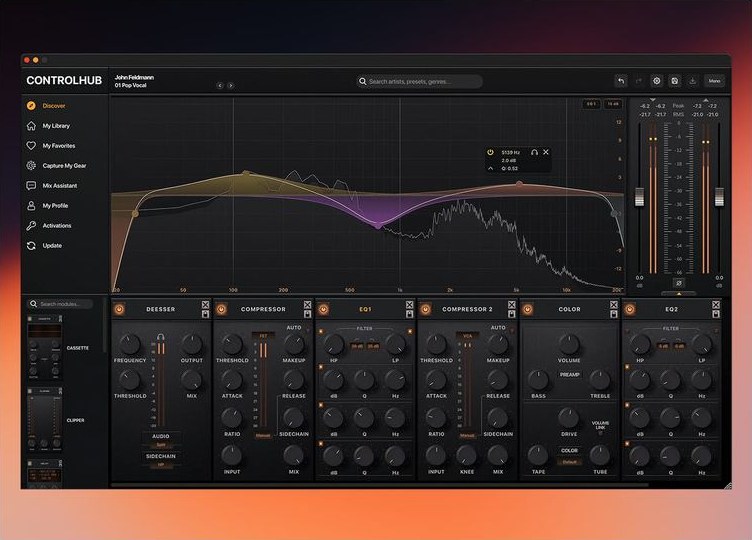Select the Cassette module thumbnail
The height and width of the screenshot is (540, 752).
(x=44, y=348)
